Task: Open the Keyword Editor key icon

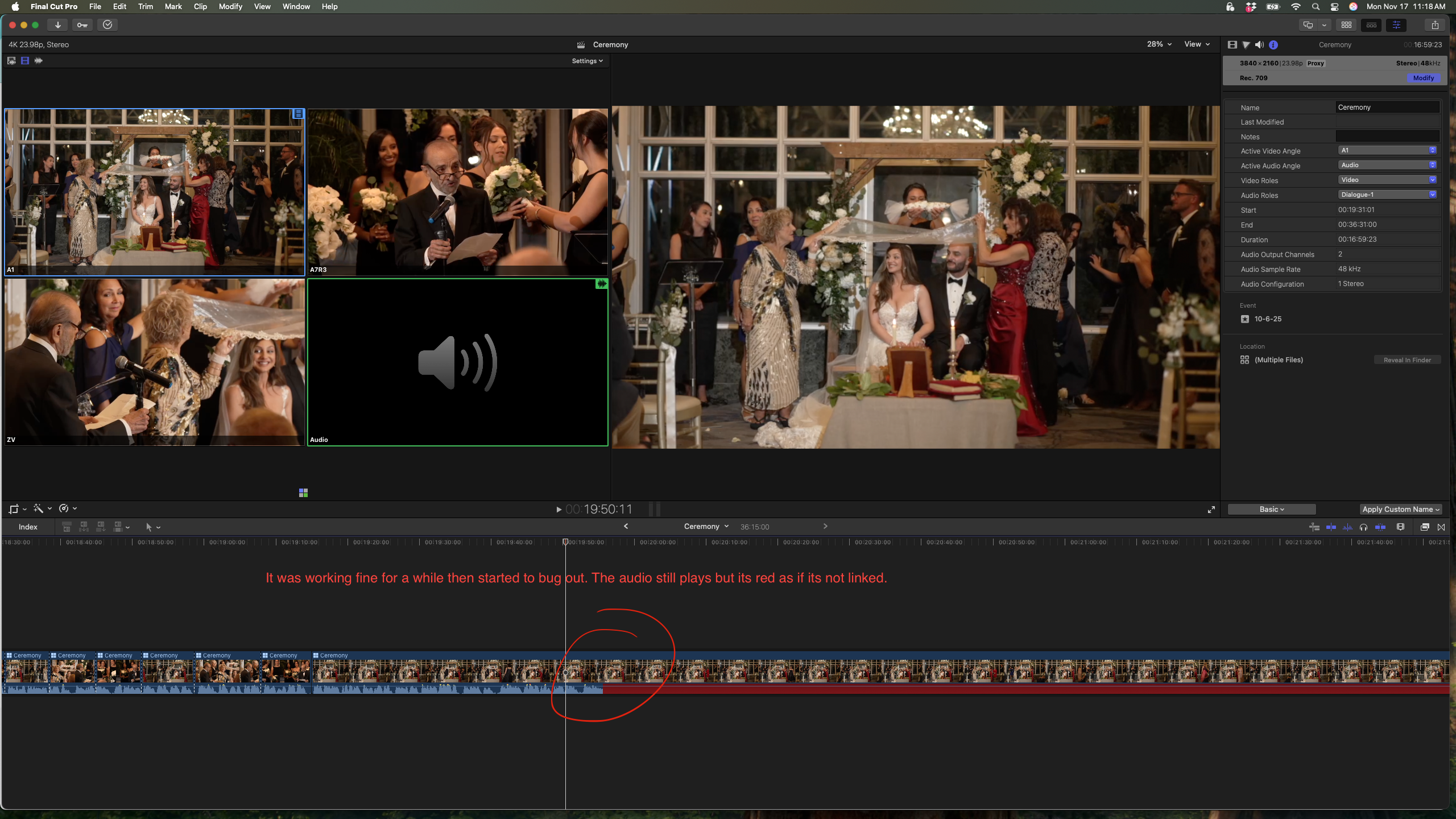Action: pyautogui.click(x=82, y=25)
